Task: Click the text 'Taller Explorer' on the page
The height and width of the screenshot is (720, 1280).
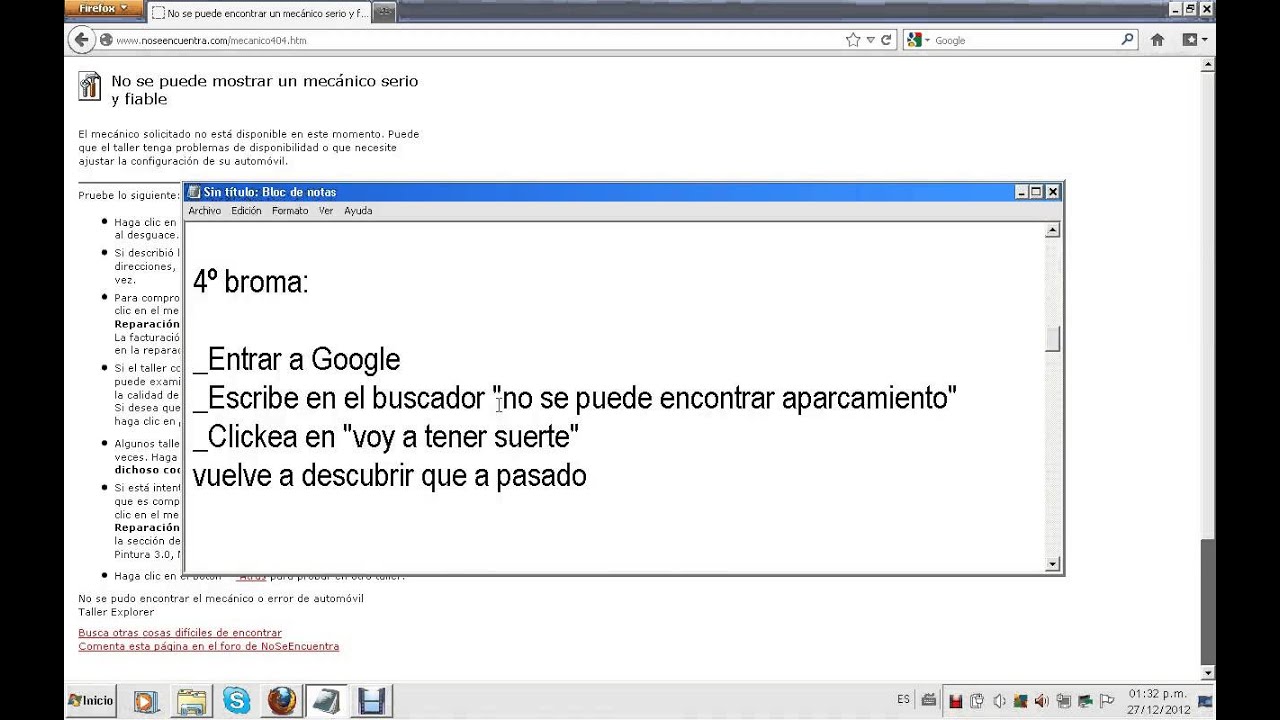Action: (x=116, y=611)
